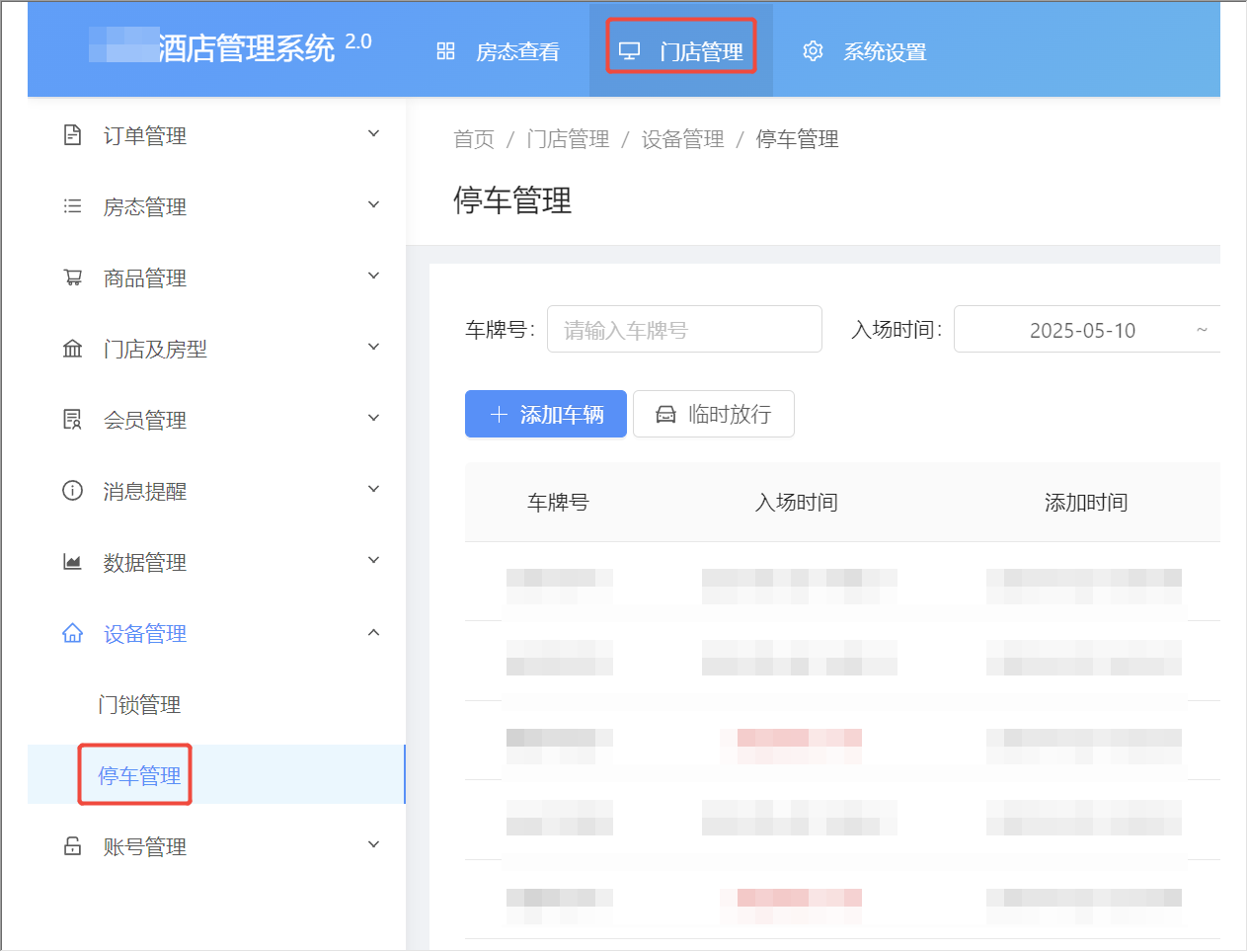1248x952 pixels.
Task: Expand the 消息提醒 menu chevron
Action: point(373,489)
